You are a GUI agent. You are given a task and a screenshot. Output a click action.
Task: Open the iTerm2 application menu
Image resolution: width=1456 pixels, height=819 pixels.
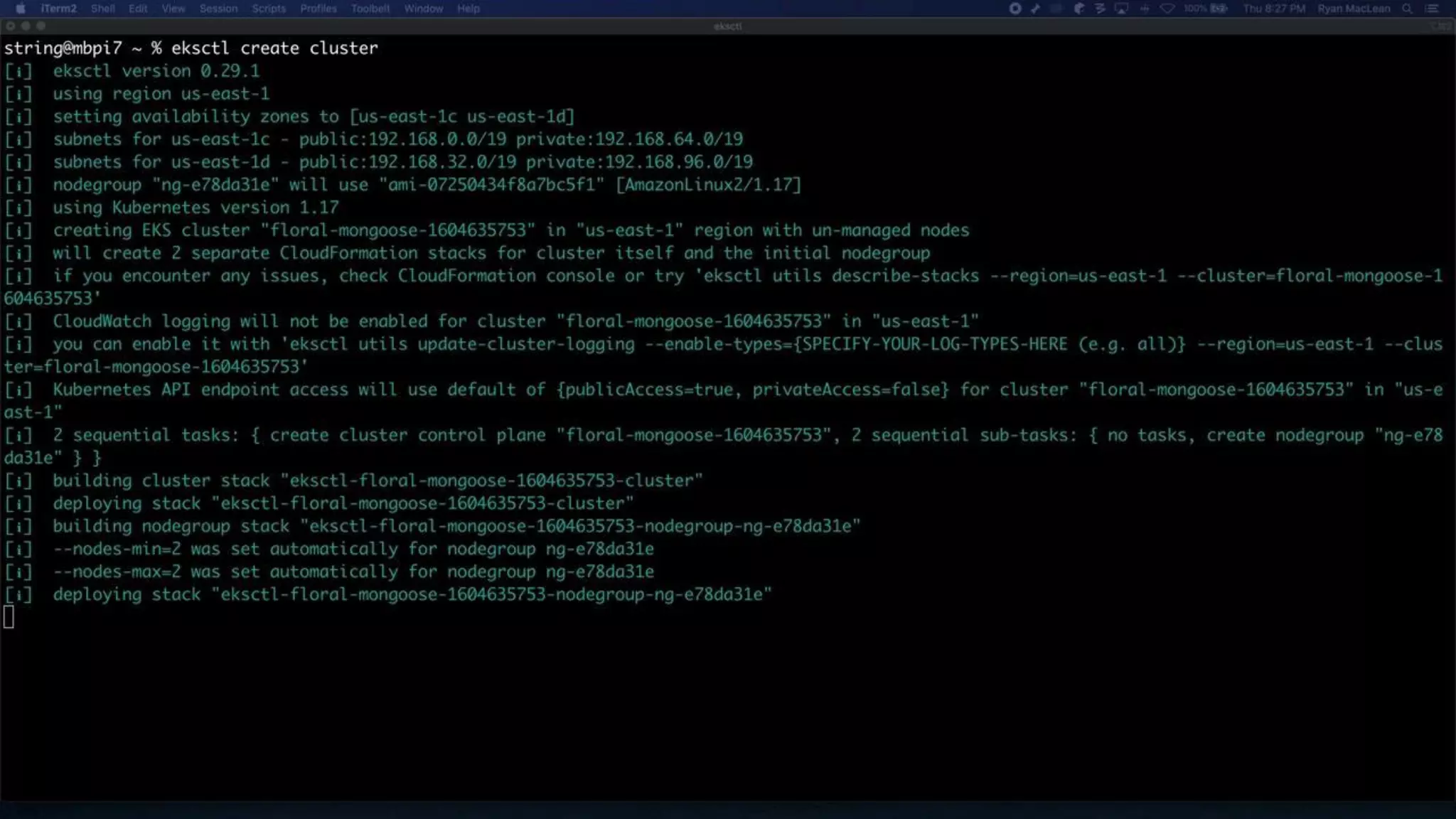[x=58, y=9]
